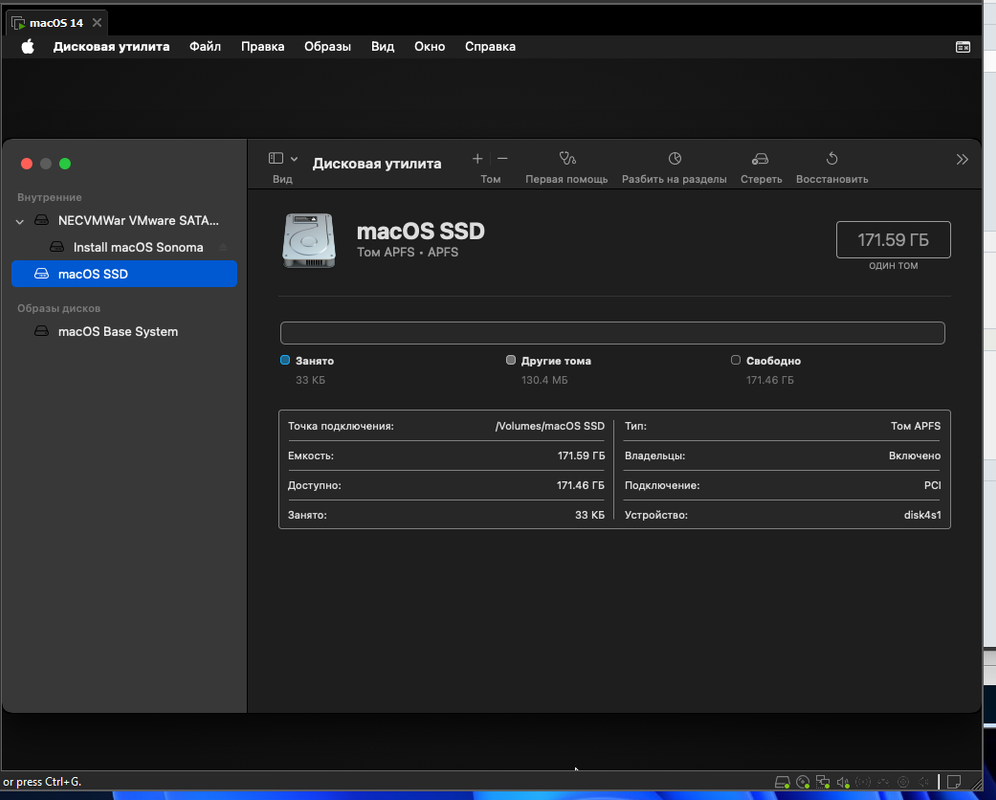This screenshot has height=800, width=996.
Task: Click the Восстановить toolbar label
Action: point(832,179)
